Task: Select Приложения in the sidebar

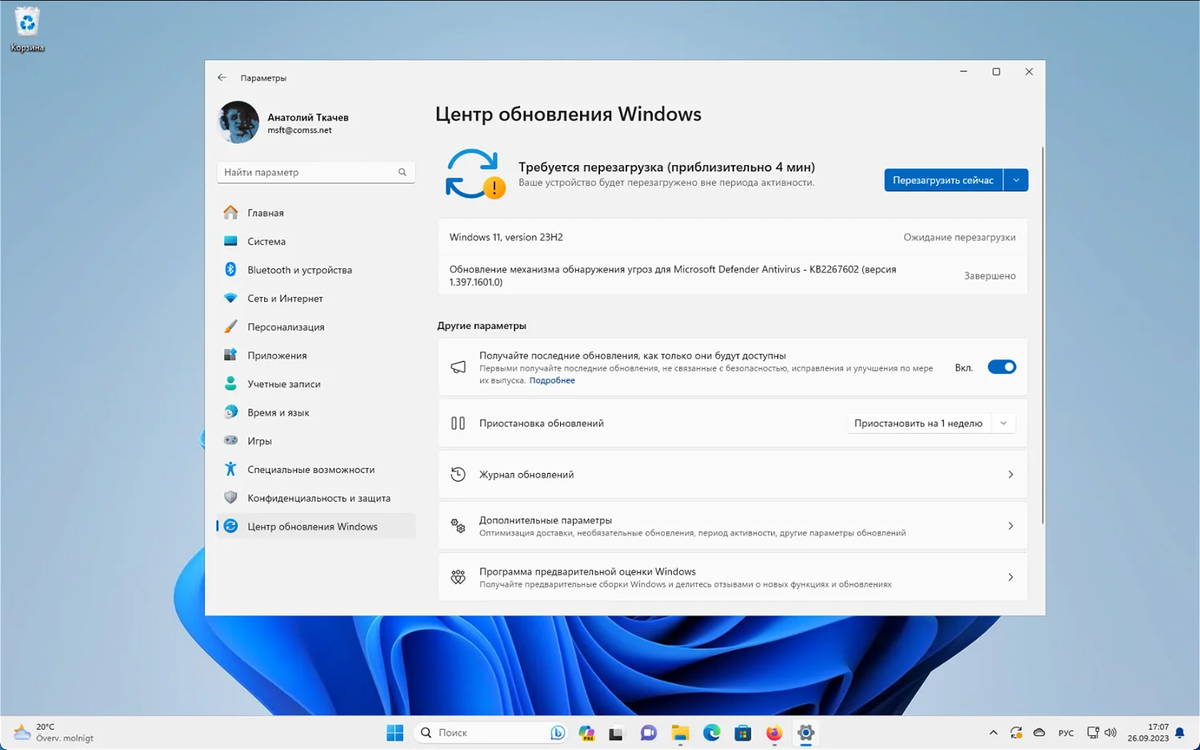Action: click(316, 355)
